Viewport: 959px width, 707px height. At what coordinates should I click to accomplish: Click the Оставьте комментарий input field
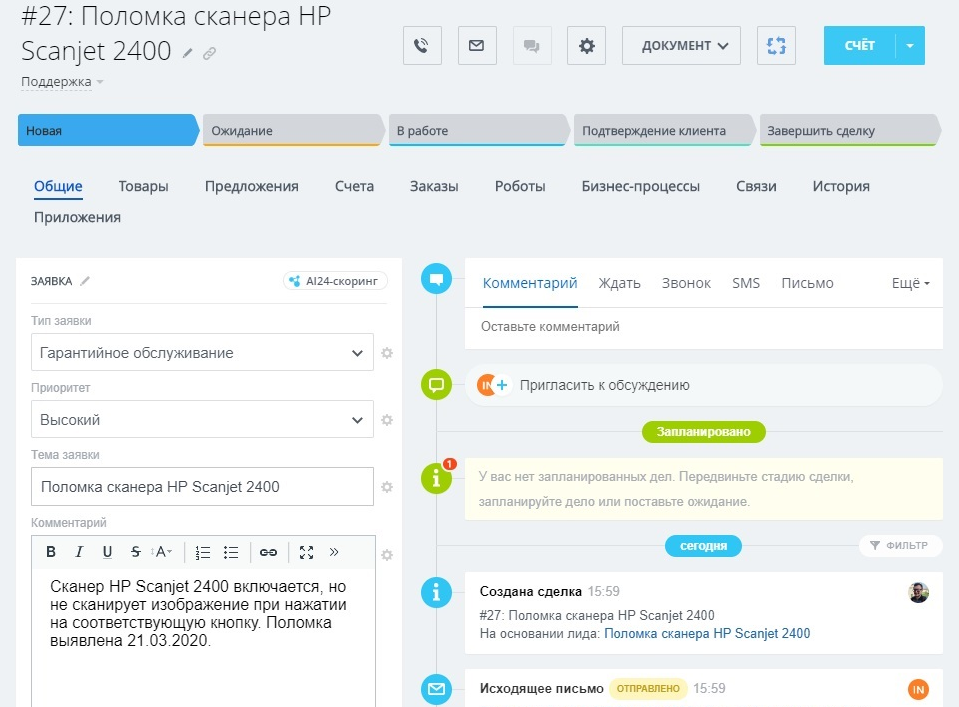[x=703, y=327]
